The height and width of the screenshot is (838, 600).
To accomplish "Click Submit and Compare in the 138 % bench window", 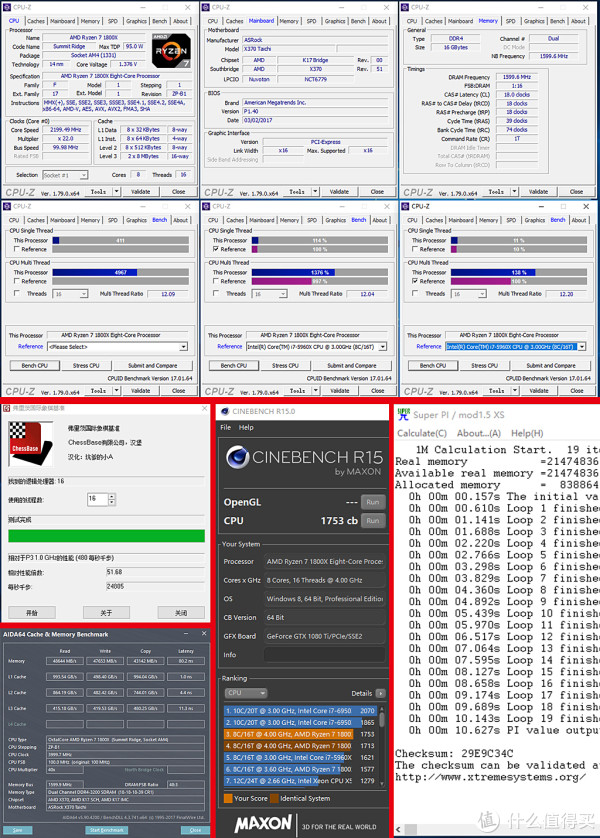I will (x=551, y=366).
